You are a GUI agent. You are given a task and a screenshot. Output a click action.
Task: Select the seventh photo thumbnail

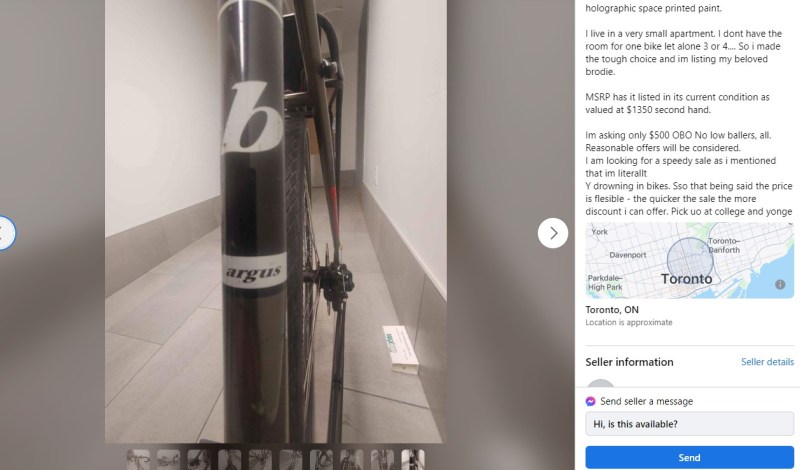click(x=321, y=459)
